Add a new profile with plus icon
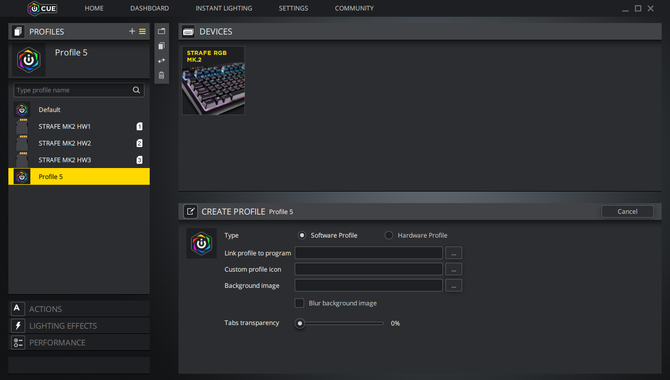 132,31
